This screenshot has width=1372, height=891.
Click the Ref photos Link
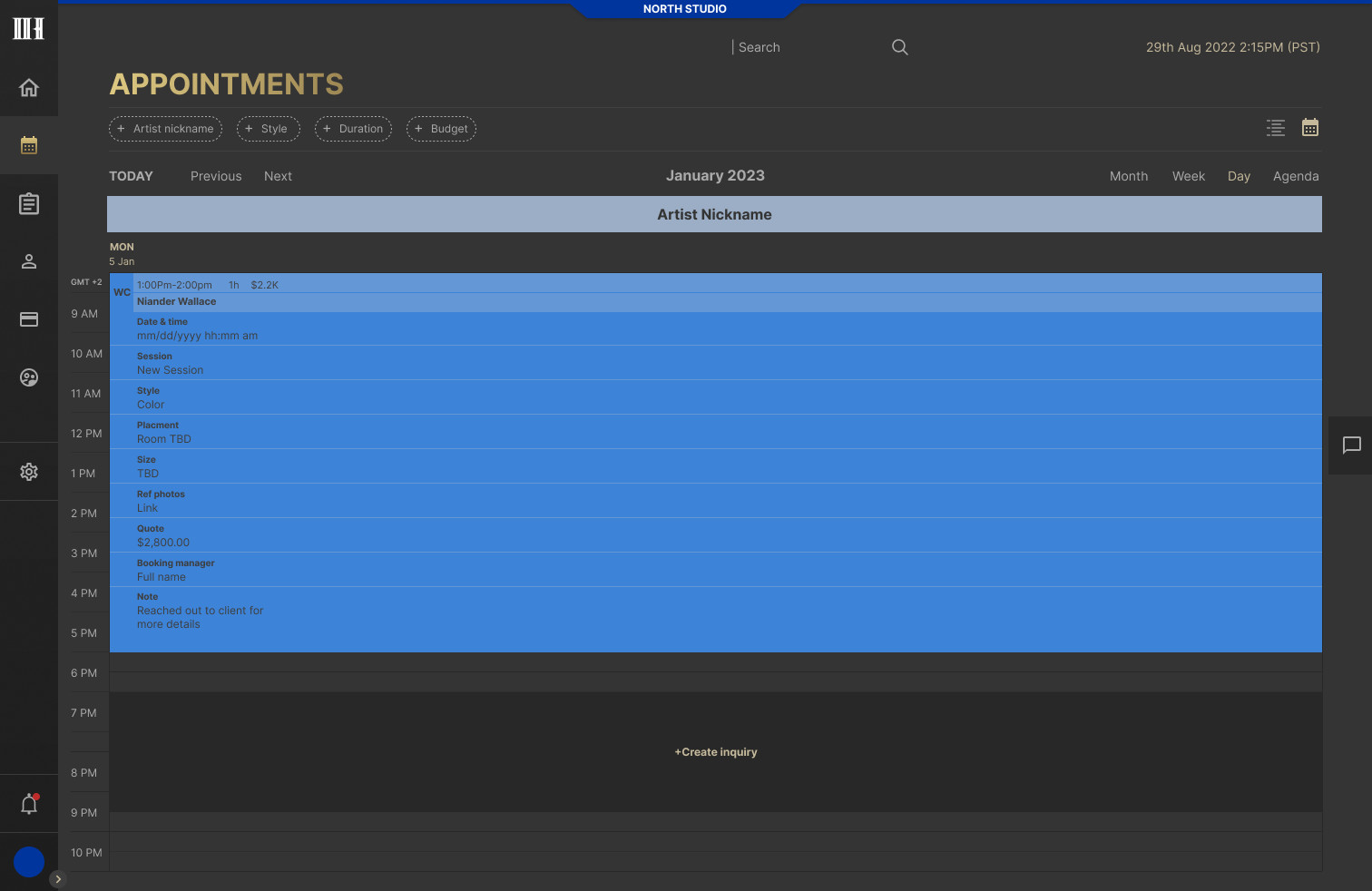point(147,508)
